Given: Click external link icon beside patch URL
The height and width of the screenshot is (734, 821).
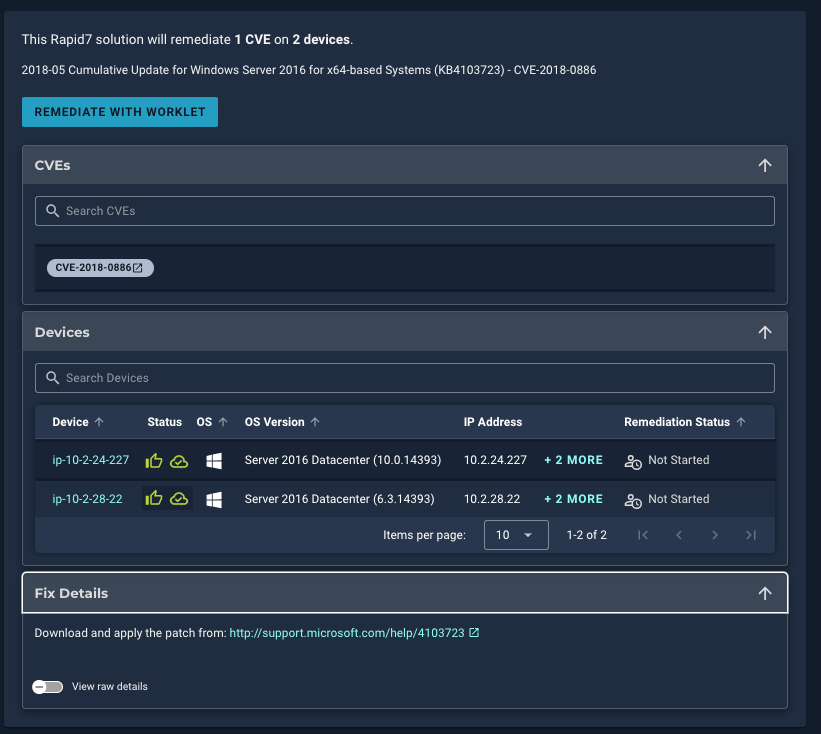Looking at the screenshot, I should coord(474,632).
